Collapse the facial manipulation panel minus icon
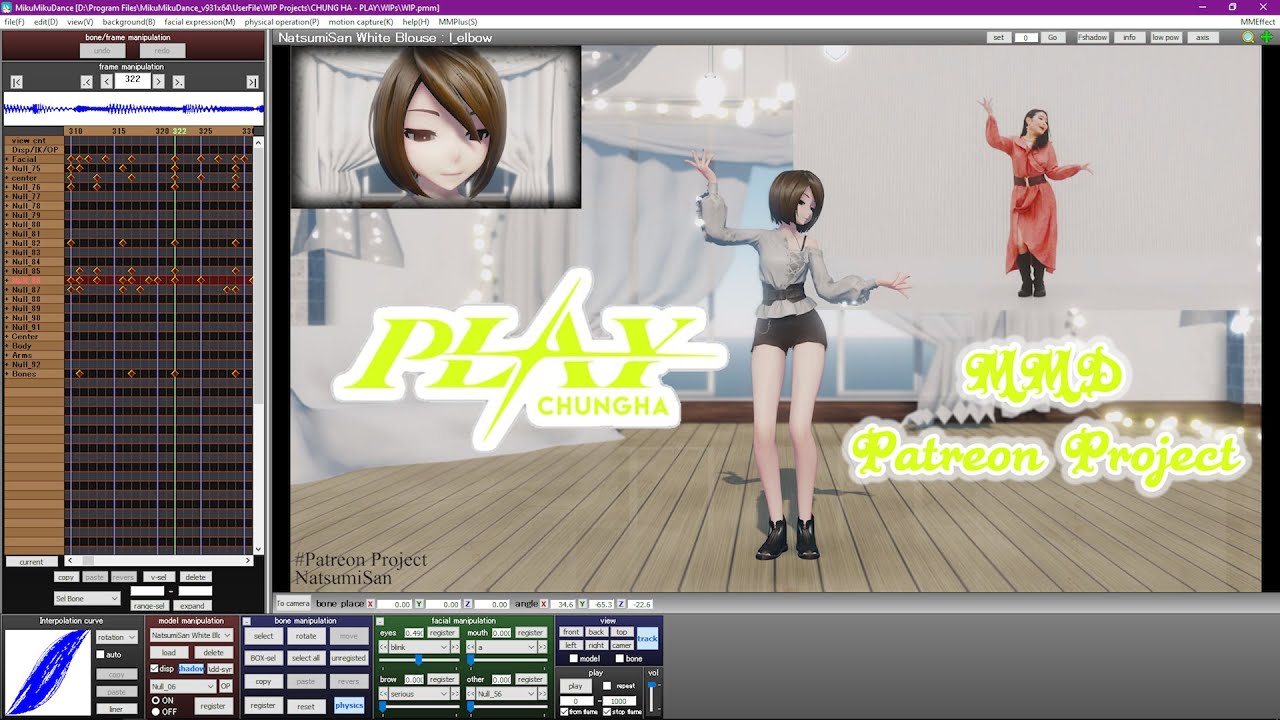This screenshot has width=1280, height=720. [x=380, y=621]
